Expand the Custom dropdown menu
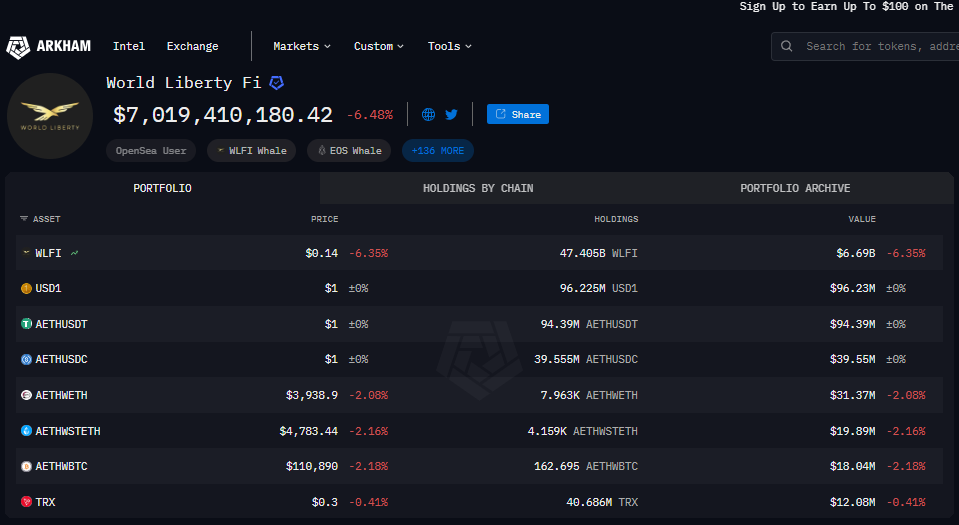Screen dimensions: 959x525 pyautogui.click(x=379, y=46)
